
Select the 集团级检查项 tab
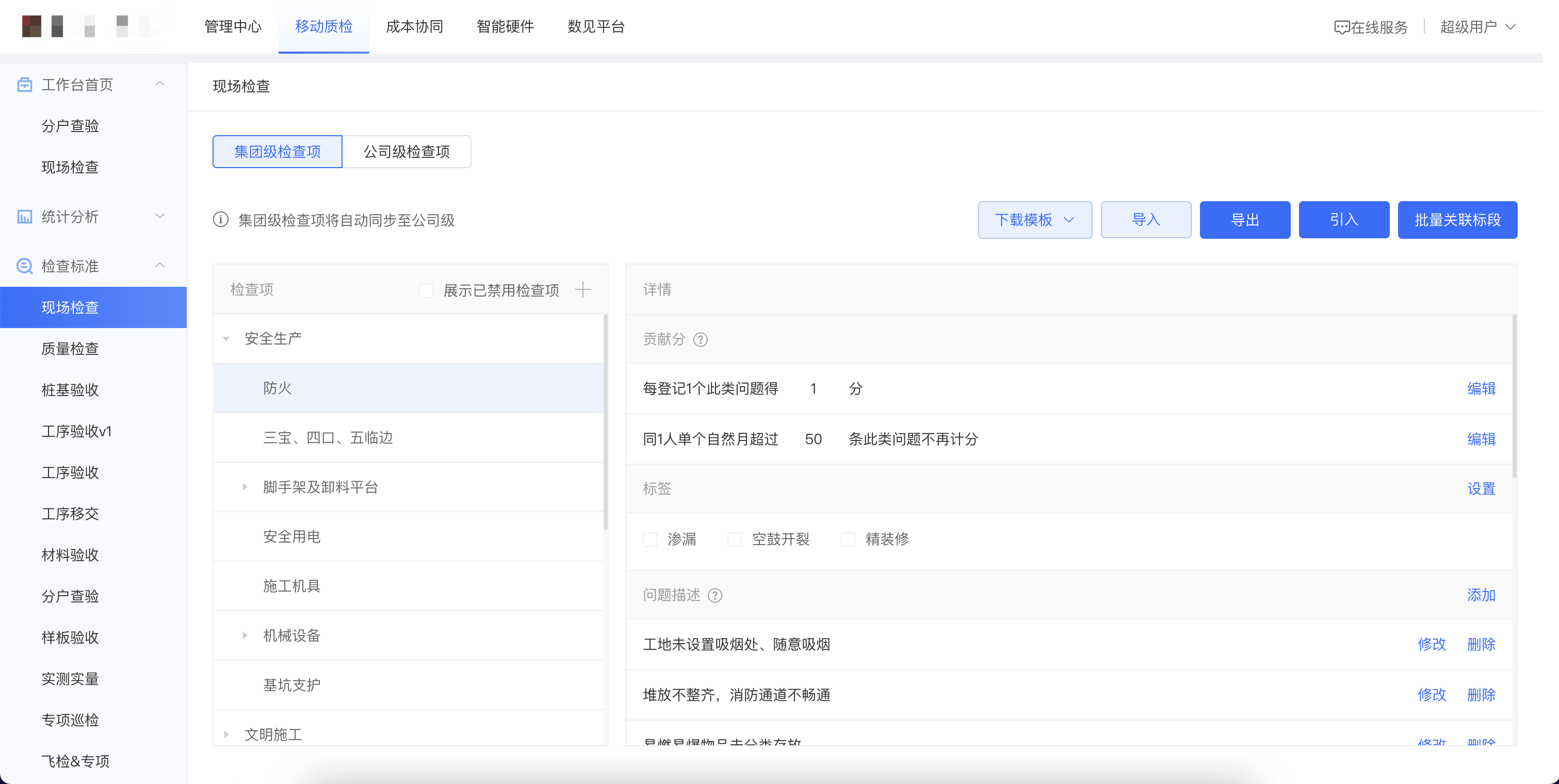click(277, 152)
